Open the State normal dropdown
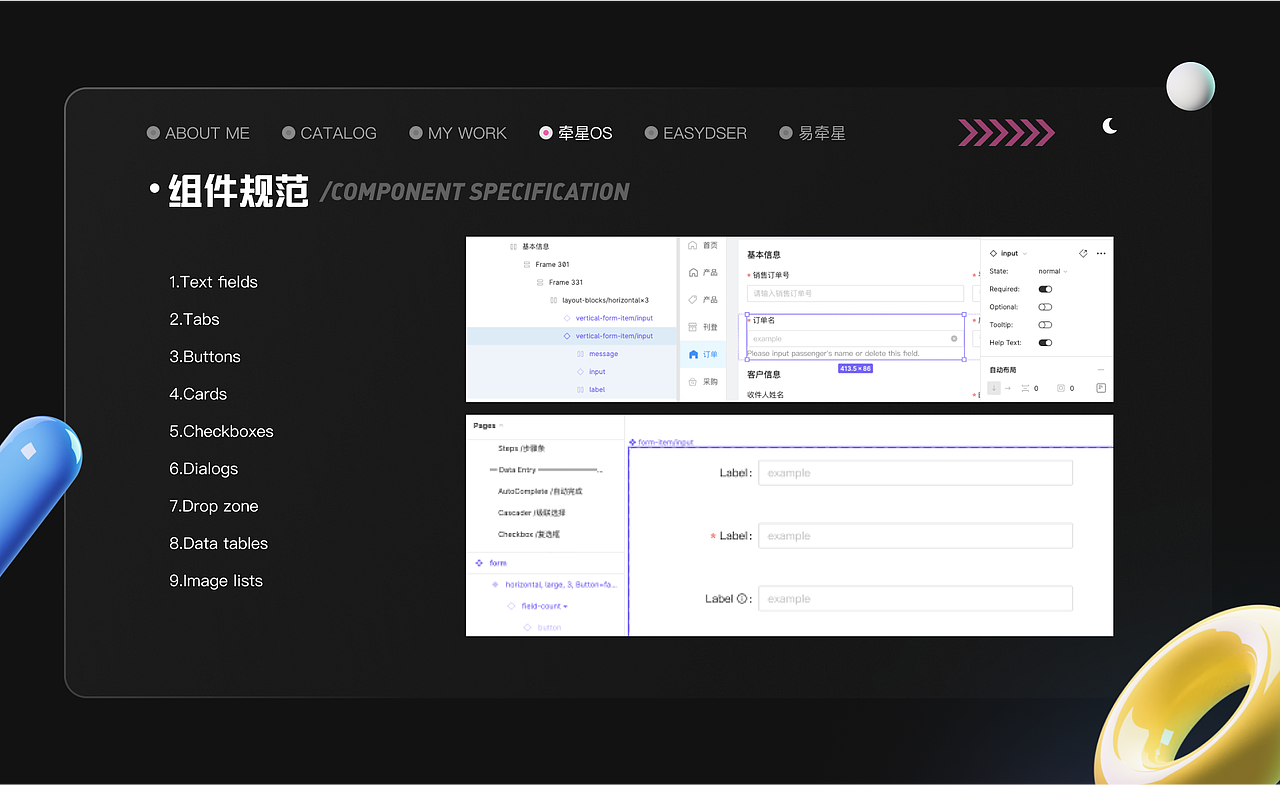Image resolution: width=1280 pixels, height=785 pixels. (x=1053, y=271)
